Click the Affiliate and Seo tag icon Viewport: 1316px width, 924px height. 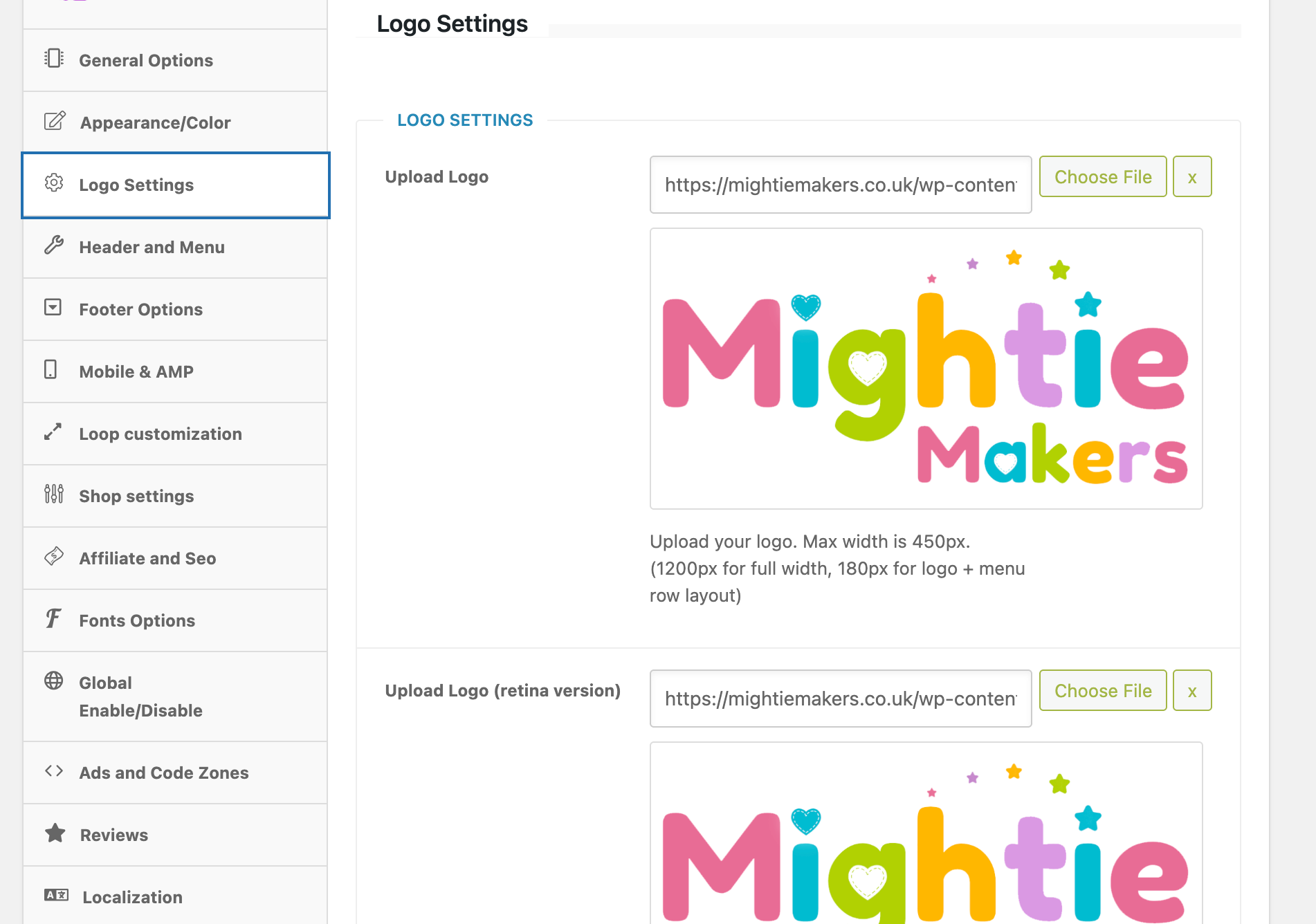[x=54, y=556]
